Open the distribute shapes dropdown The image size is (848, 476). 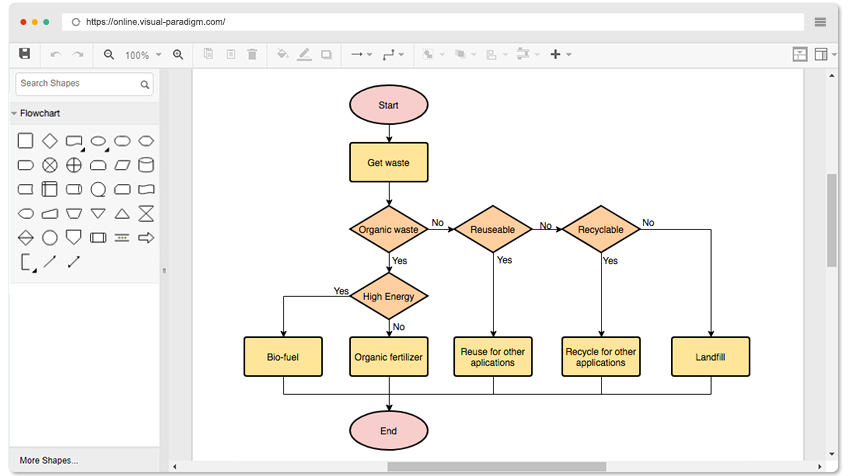click(x=528, y=54)
